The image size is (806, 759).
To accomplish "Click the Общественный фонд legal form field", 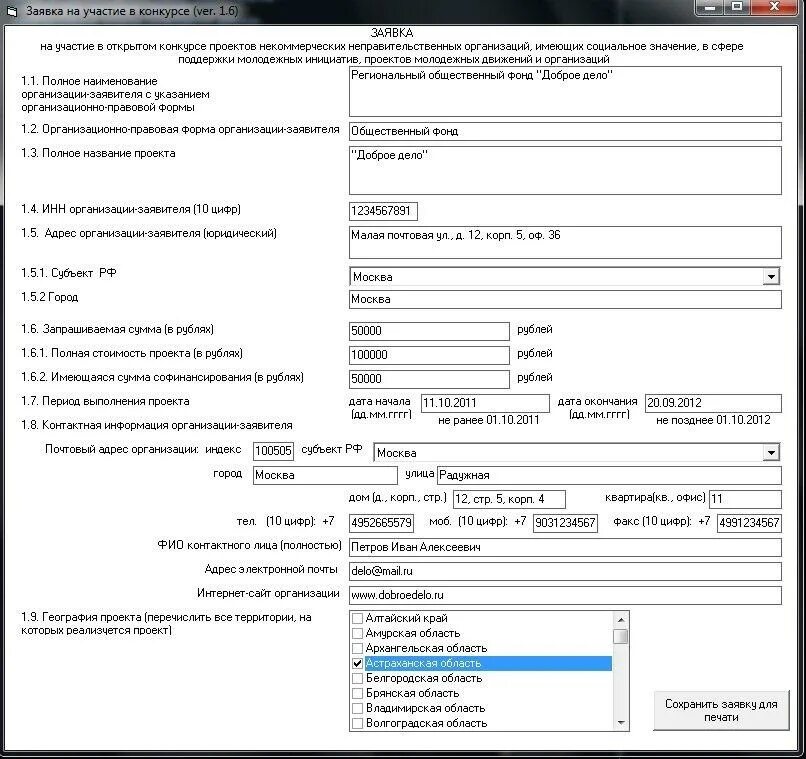I will (x=565, y=131).
